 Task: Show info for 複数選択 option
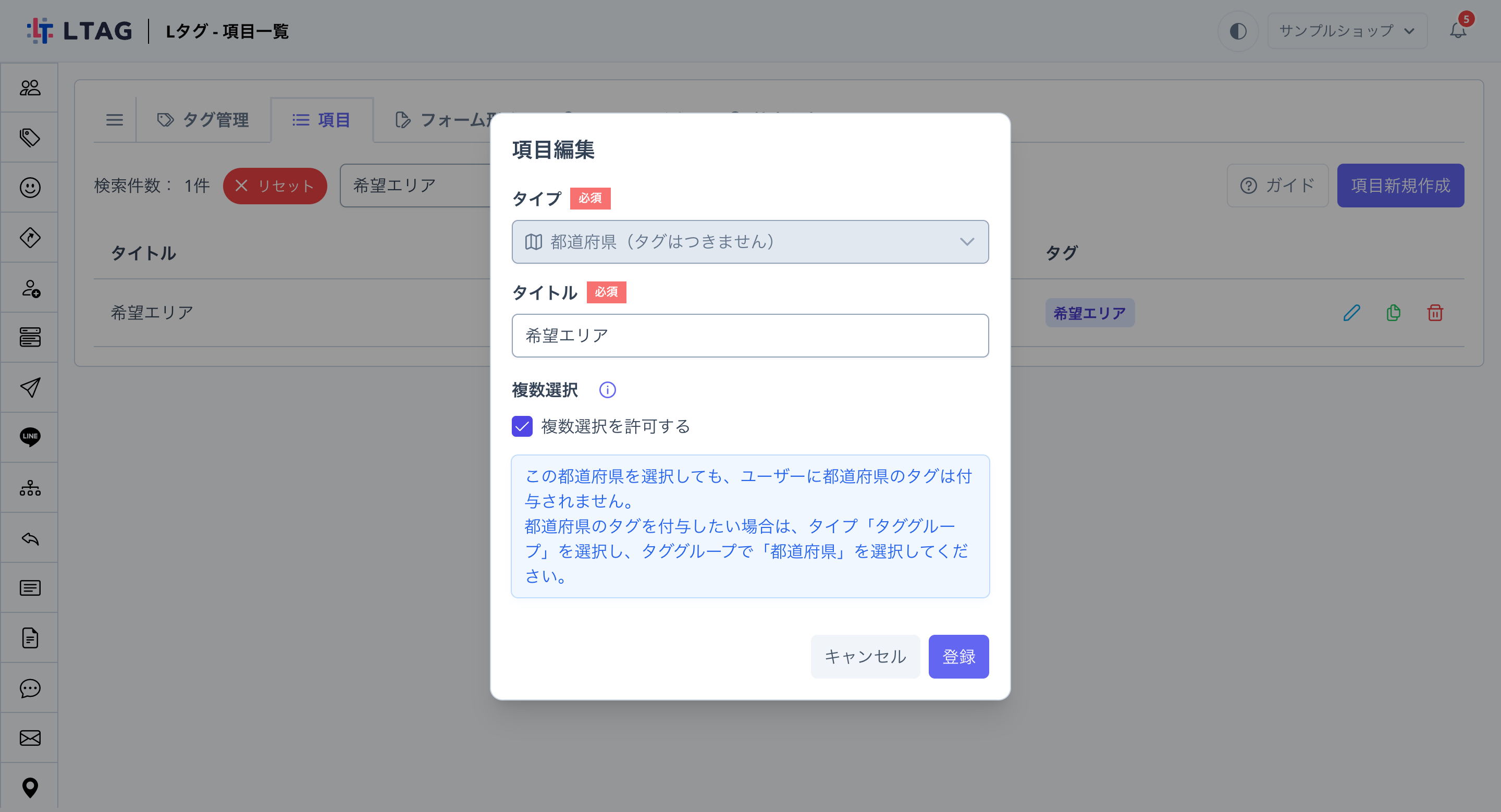[607, 390]
